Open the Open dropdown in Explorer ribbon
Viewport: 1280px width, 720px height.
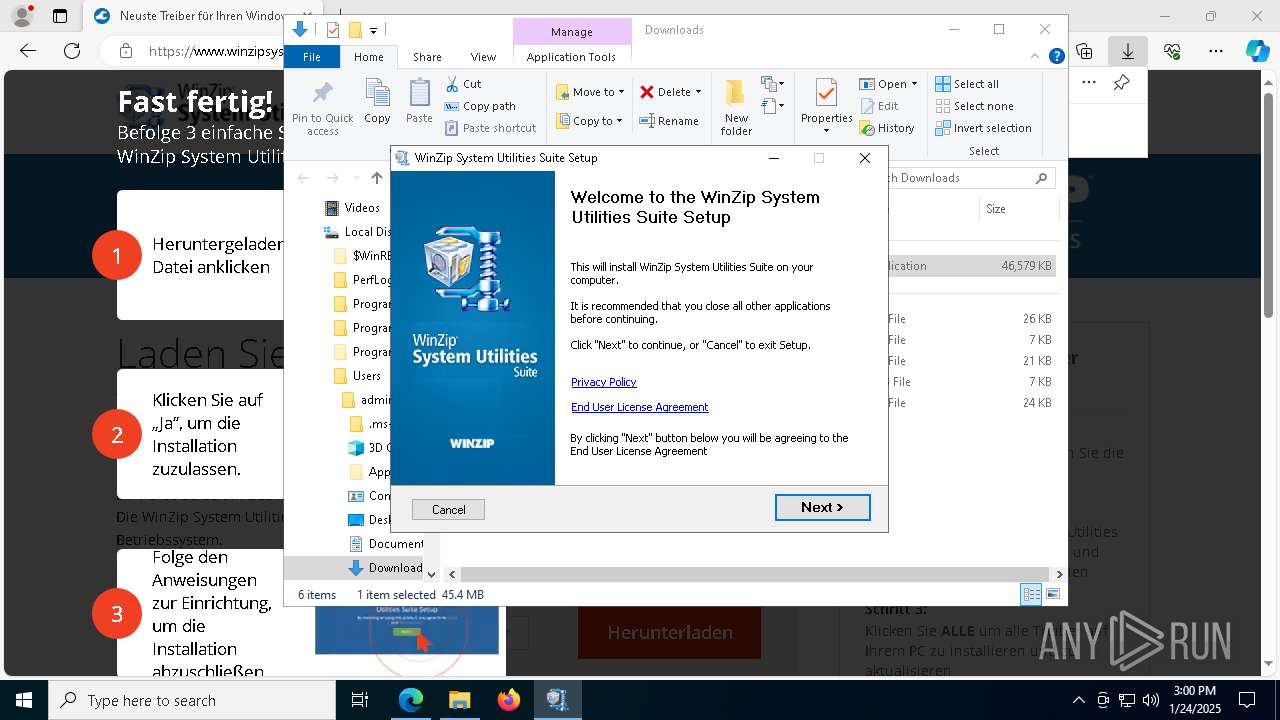pyautogui.click(x=888, y=84)
